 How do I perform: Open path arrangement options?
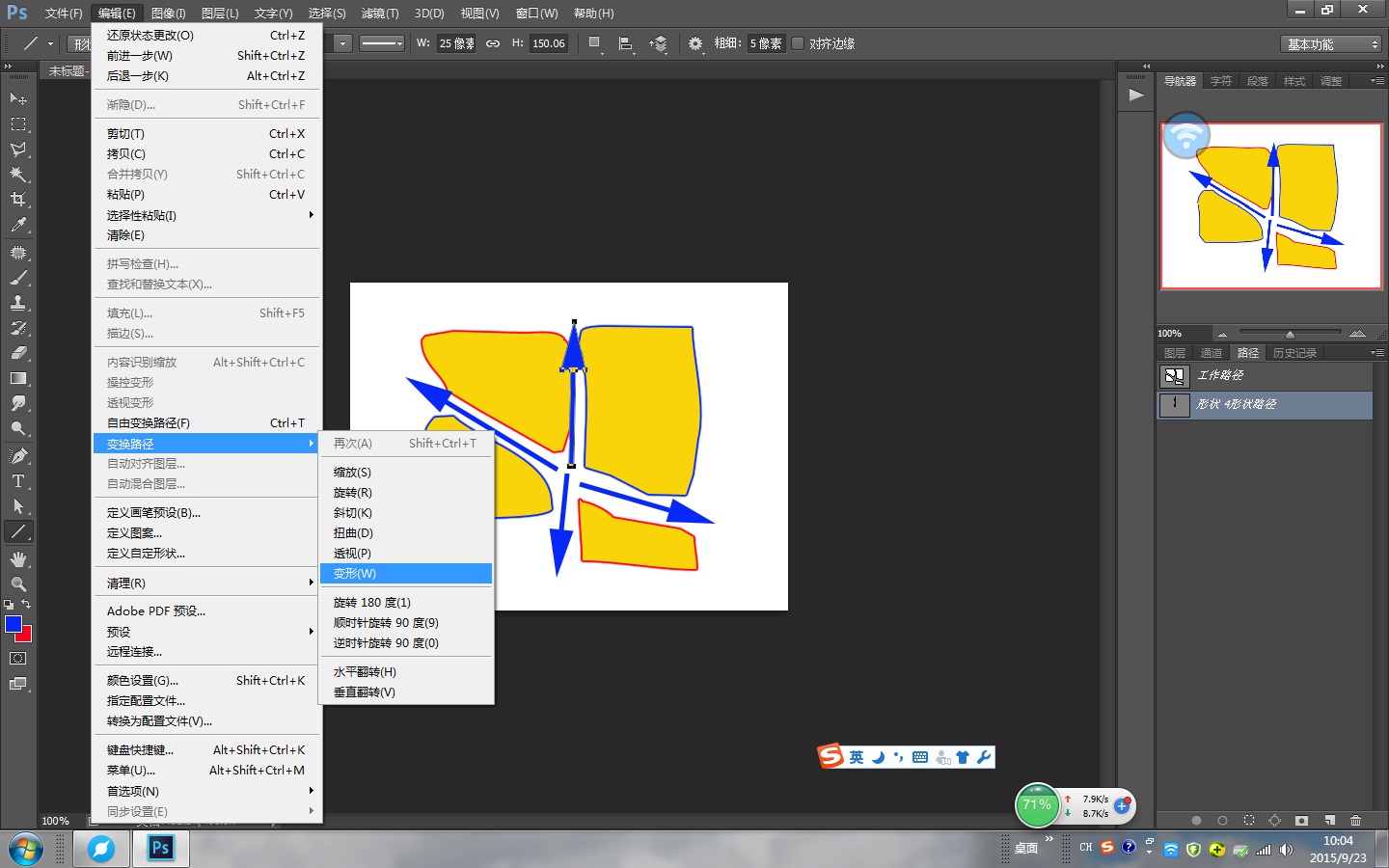coord(658,43)
